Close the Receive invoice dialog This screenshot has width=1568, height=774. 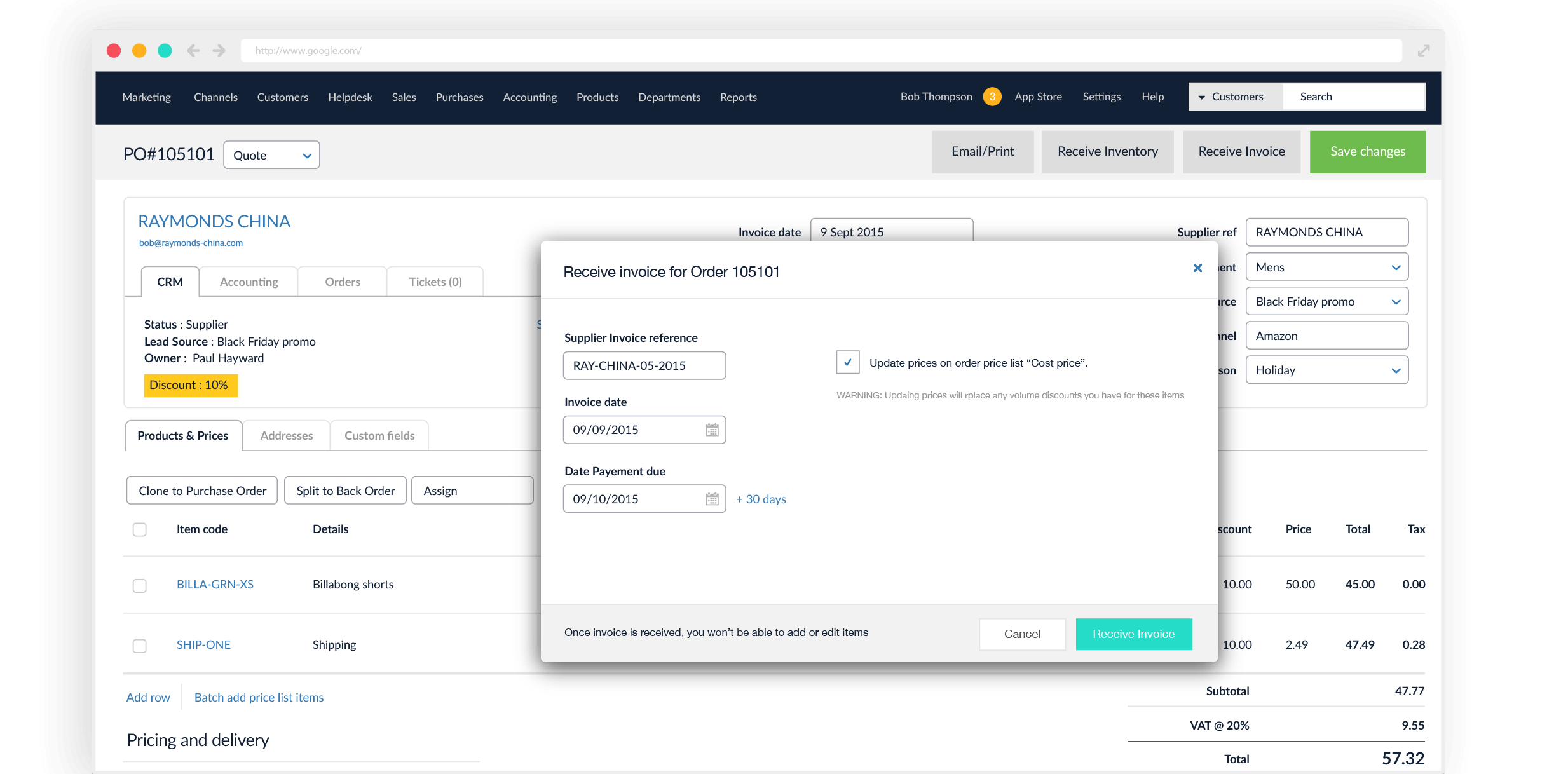point(1197,268)
